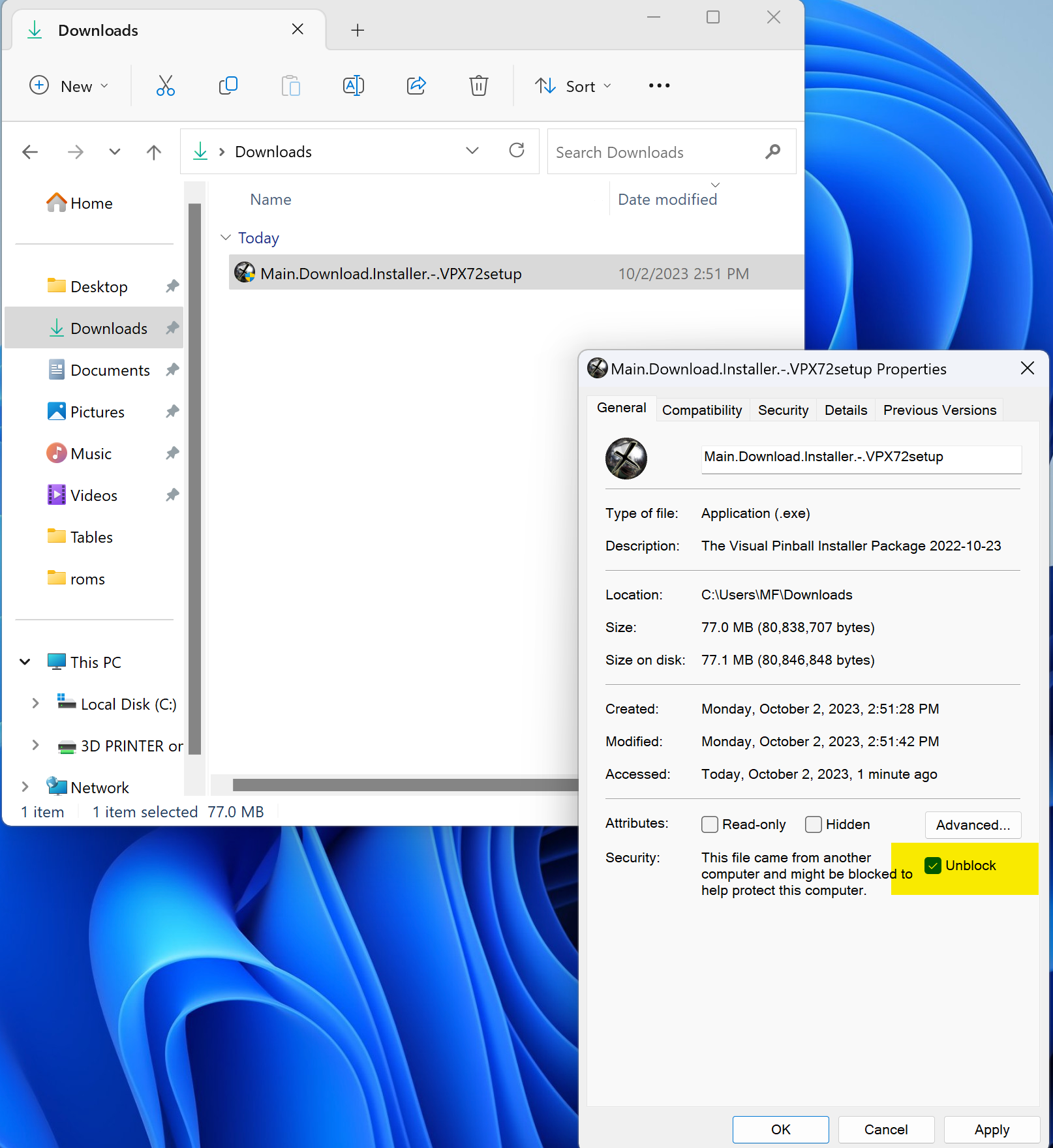Click the Delete trash can icon
The width and height of the screenshot is (1053, 1148).
(478, 85)
